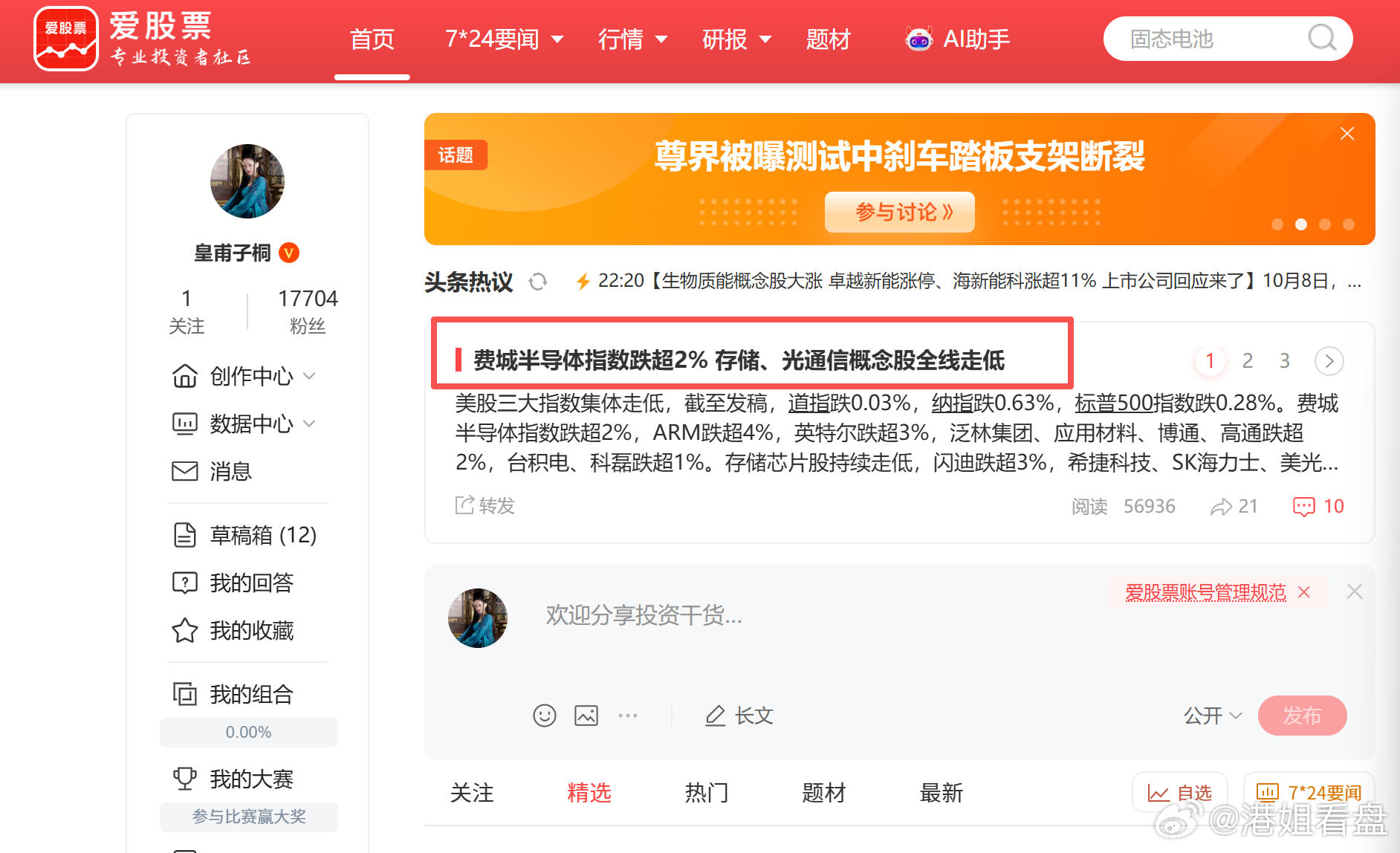The width and height of the screenshot is (1400, 853).
Task: Click the 发布 button
Action: pyautogui.click(x=1303, y=716)
